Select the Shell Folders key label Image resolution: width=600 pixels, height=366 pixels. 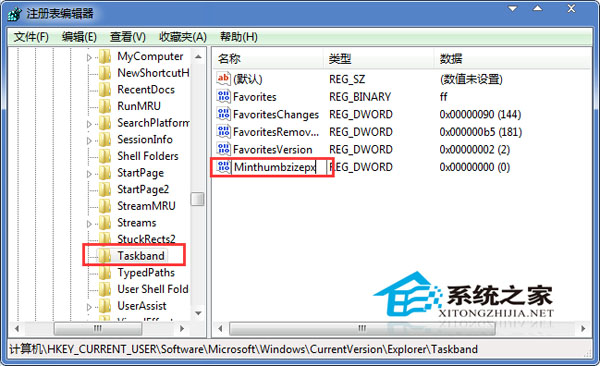coord(148,156)
